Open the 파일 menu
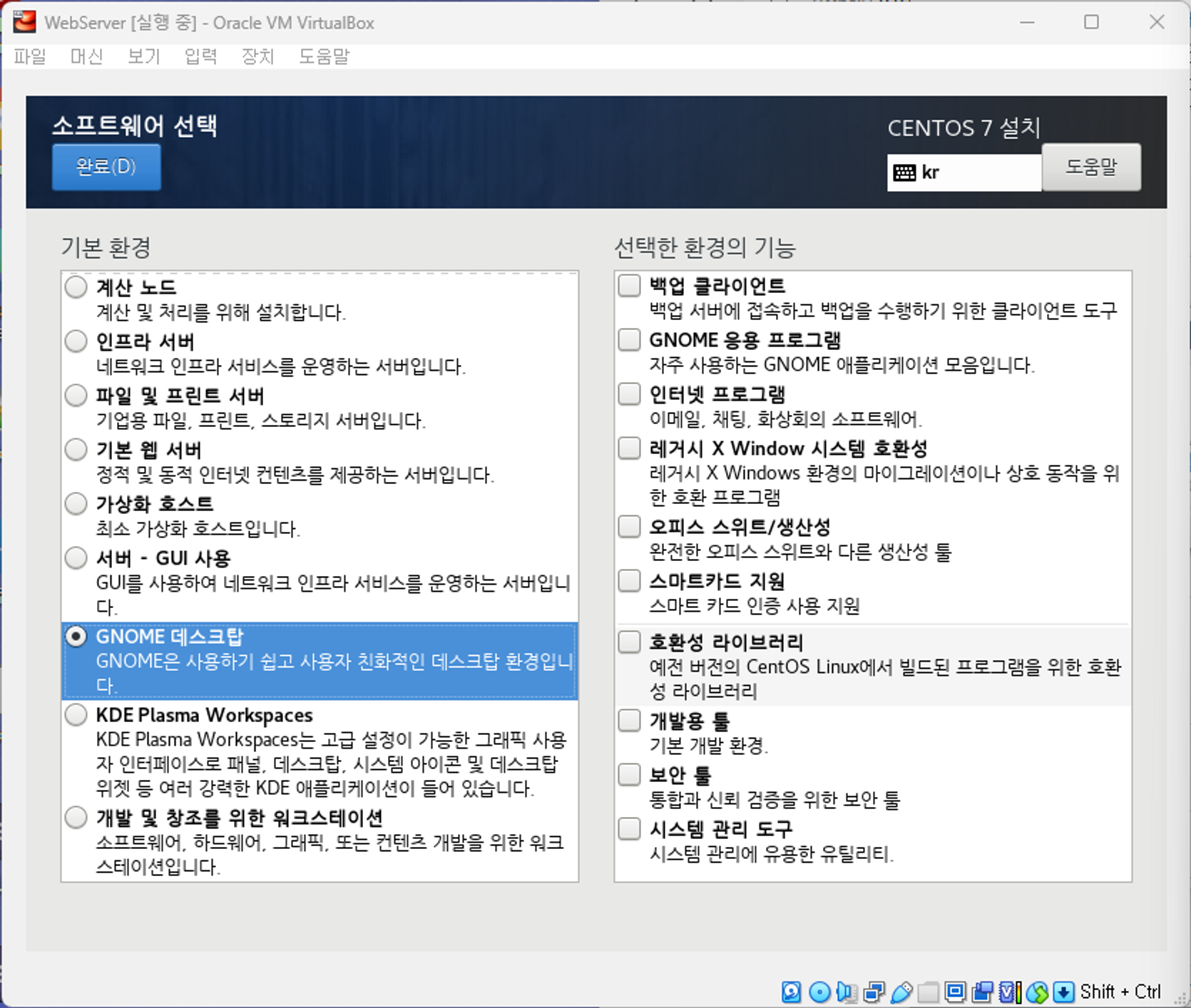Screen dimensions: 1191x1008 tap(30, 56)
